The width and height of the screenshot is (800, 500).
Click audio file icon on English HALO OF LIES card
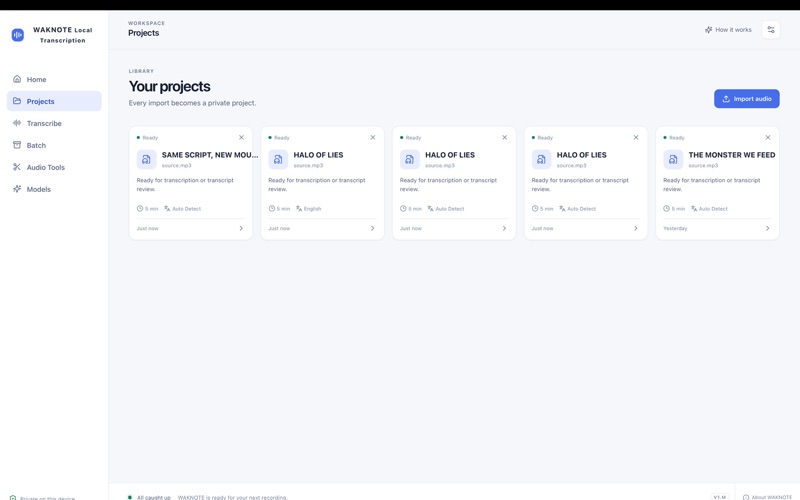(x=278, y=159)
